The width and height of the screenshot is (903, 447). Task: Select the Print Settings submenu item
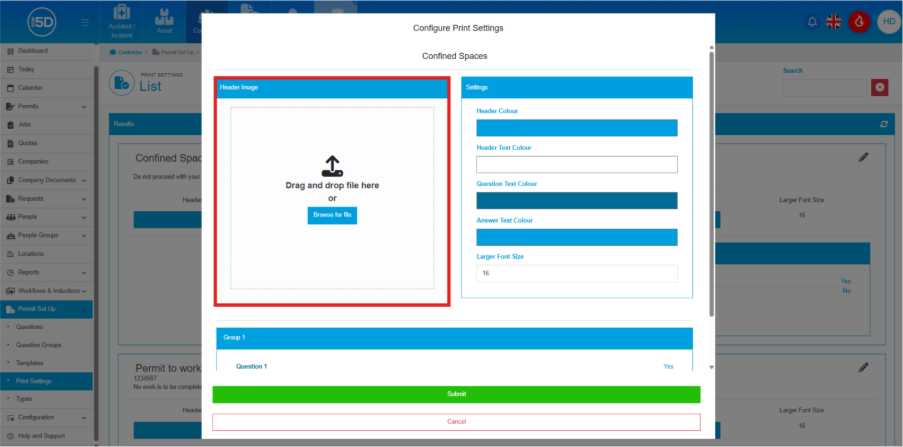pyautogui.click(x=46, y=381)
